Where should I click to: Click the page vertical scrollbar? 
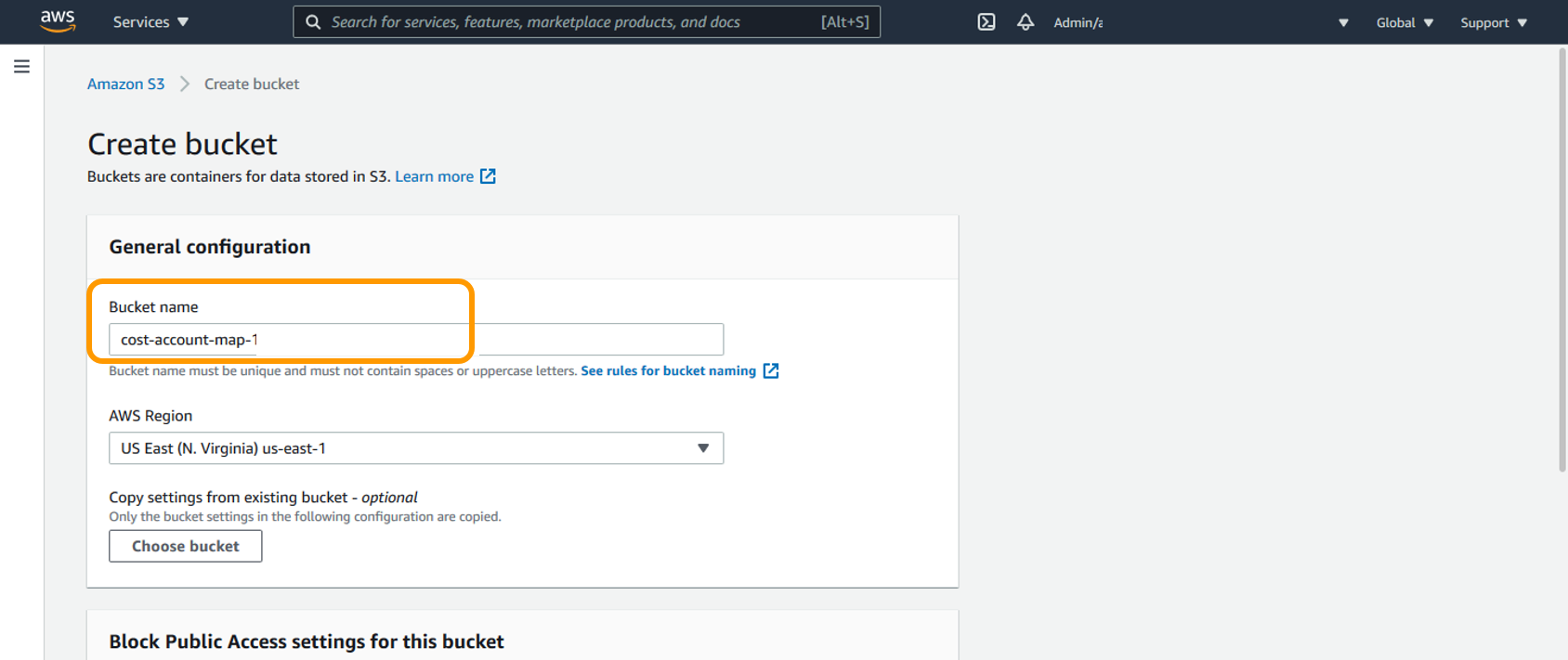(x=1562, y=260)
